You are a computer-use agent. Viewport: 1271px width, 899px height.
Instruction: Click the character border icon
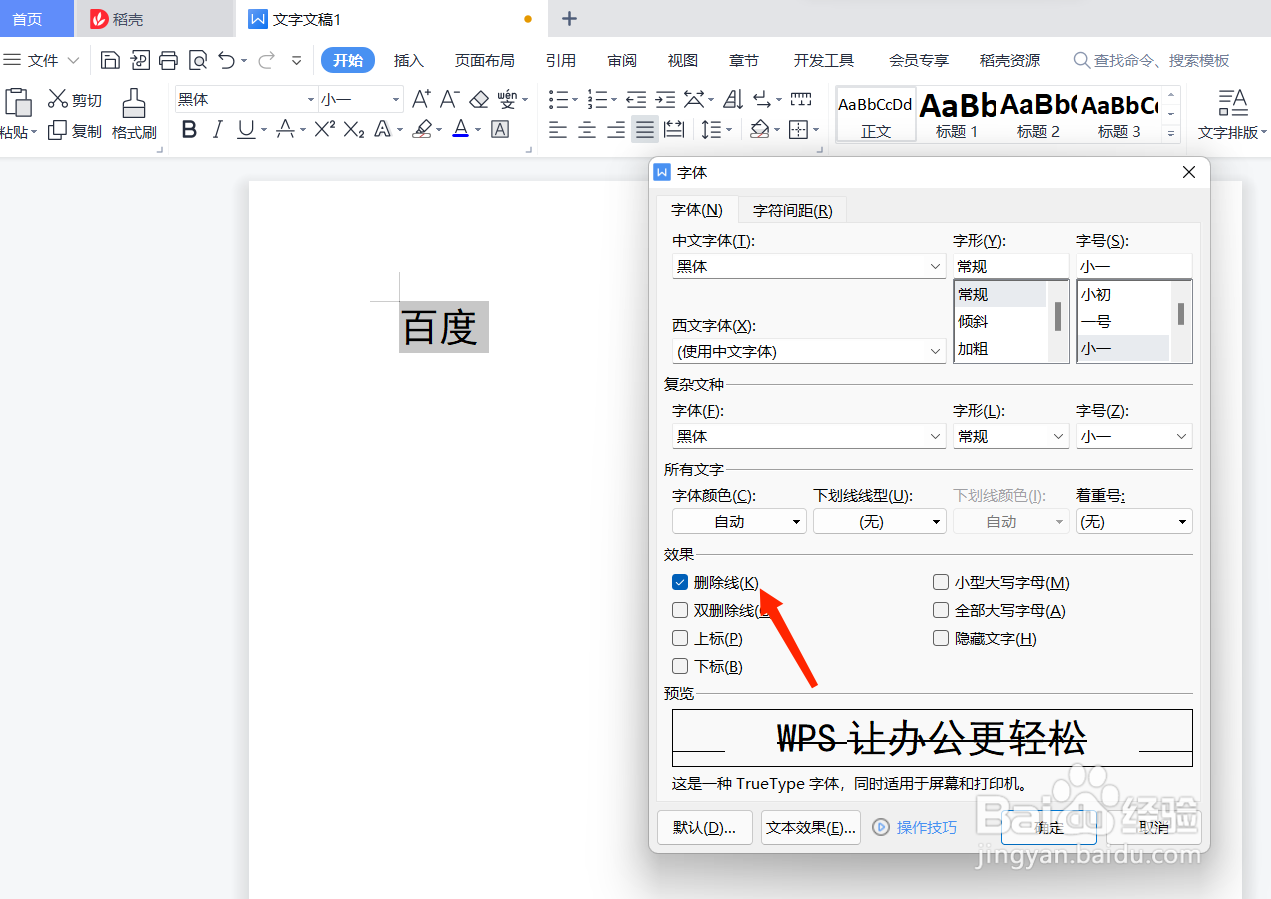500,129
